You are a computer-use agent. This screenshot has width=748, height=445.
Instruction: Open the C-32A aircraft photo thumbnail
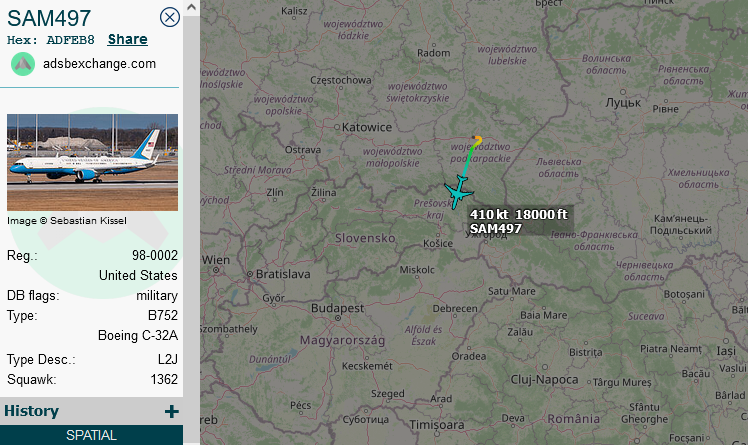click(93, 162)
